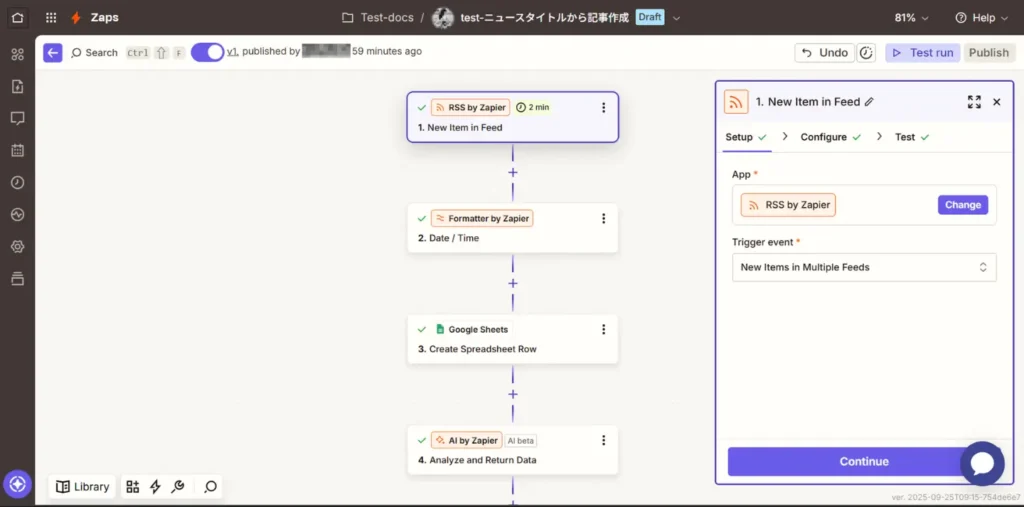Expand the Help menu
Viewport: 1024px width, 507px height.
(x=982, y=18)
